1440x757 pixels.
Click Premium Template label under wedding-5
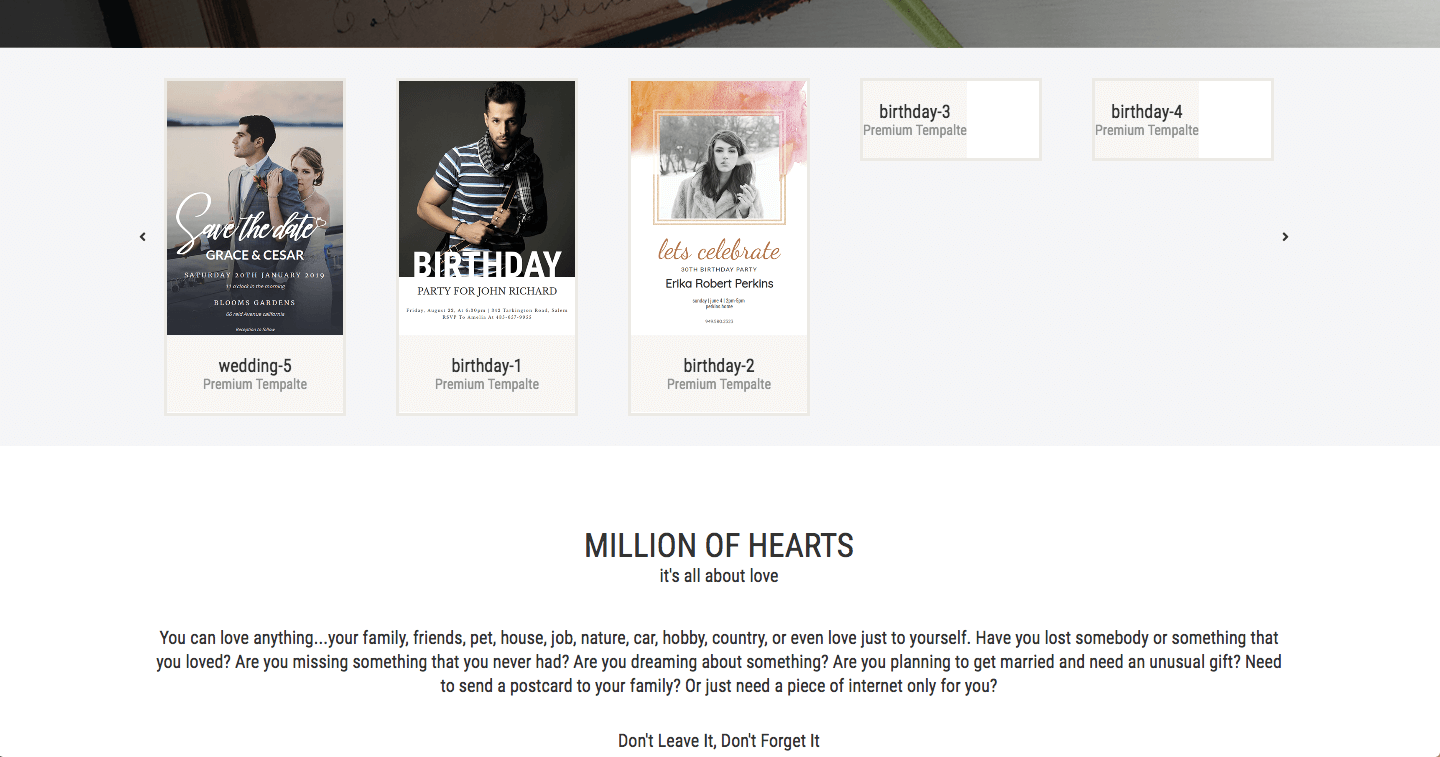click(x=255, y=385)
